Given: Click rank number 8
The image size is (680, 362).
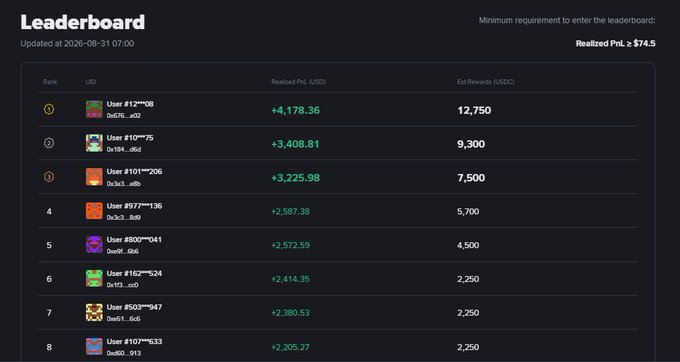Looking at the screenshot, I should pos(49,347).
